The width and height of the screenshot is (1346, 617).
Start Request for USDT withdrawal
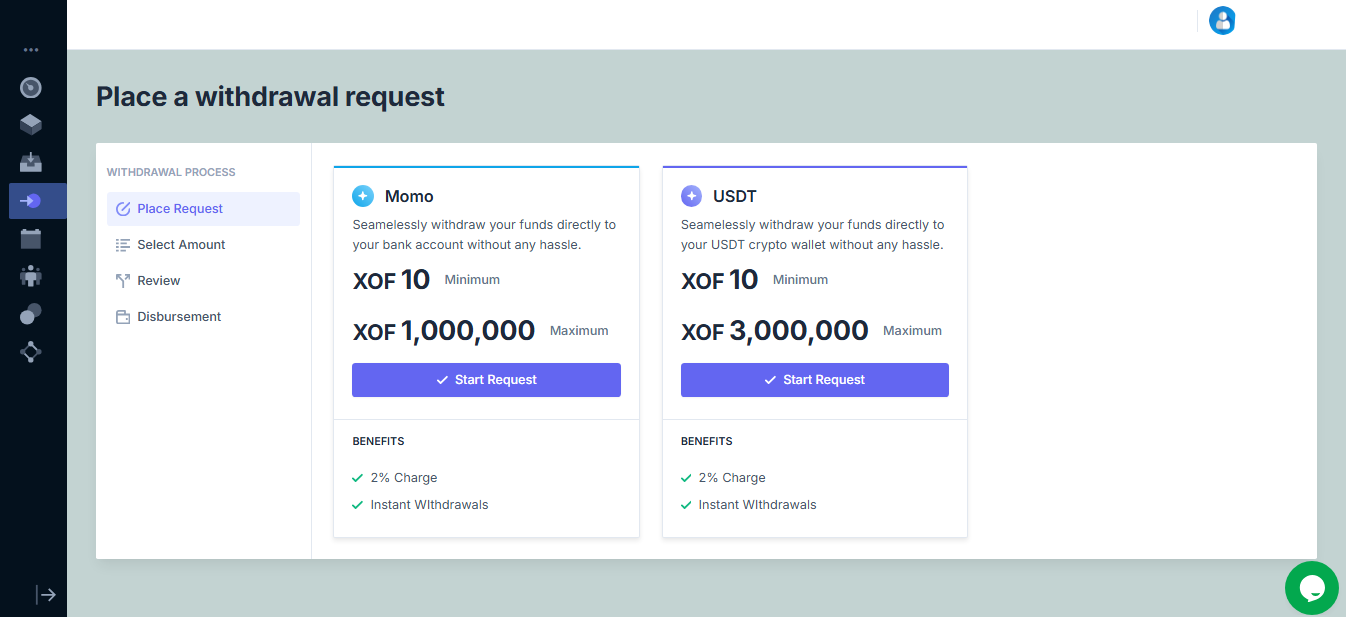coord(814,380)
